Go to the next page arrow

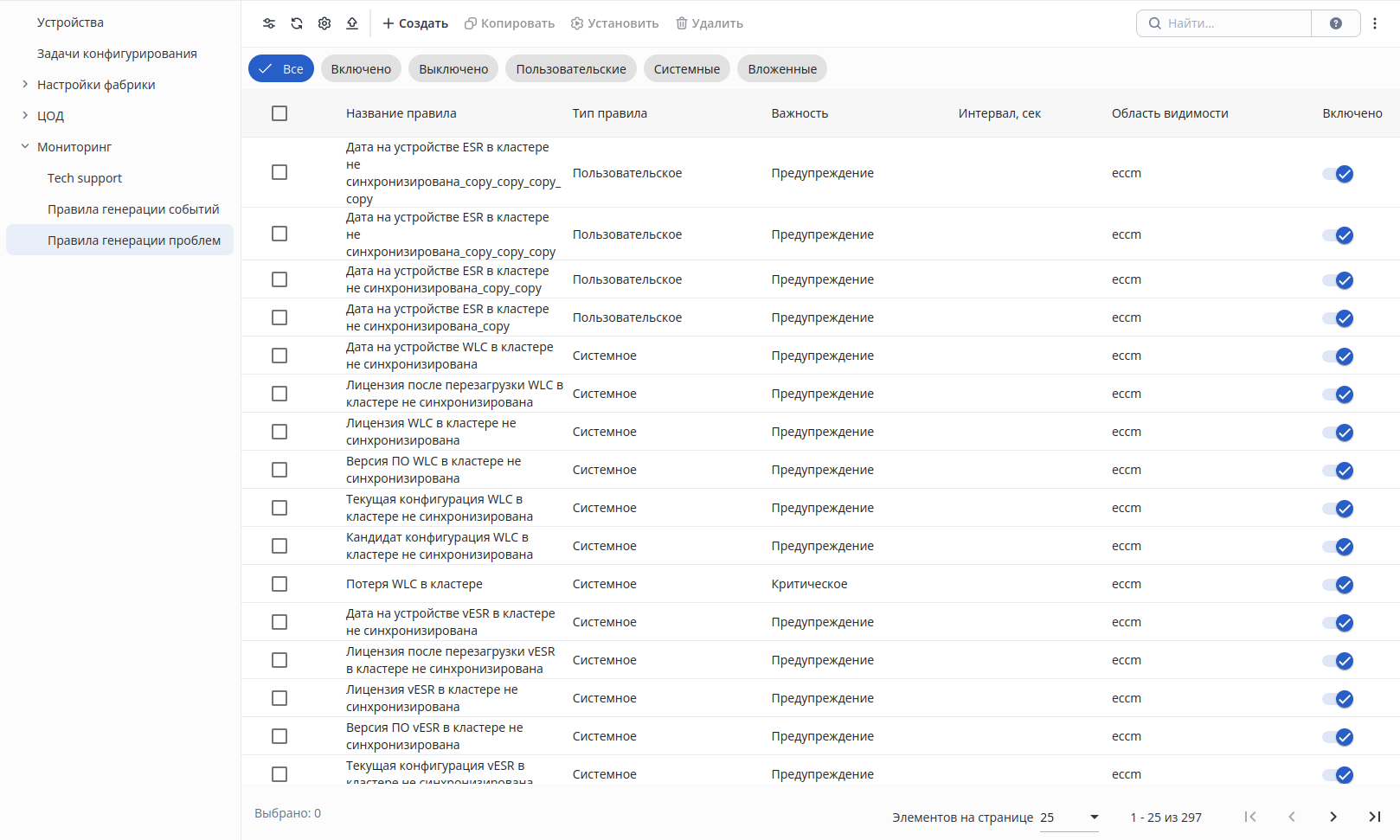(1333, 817)
